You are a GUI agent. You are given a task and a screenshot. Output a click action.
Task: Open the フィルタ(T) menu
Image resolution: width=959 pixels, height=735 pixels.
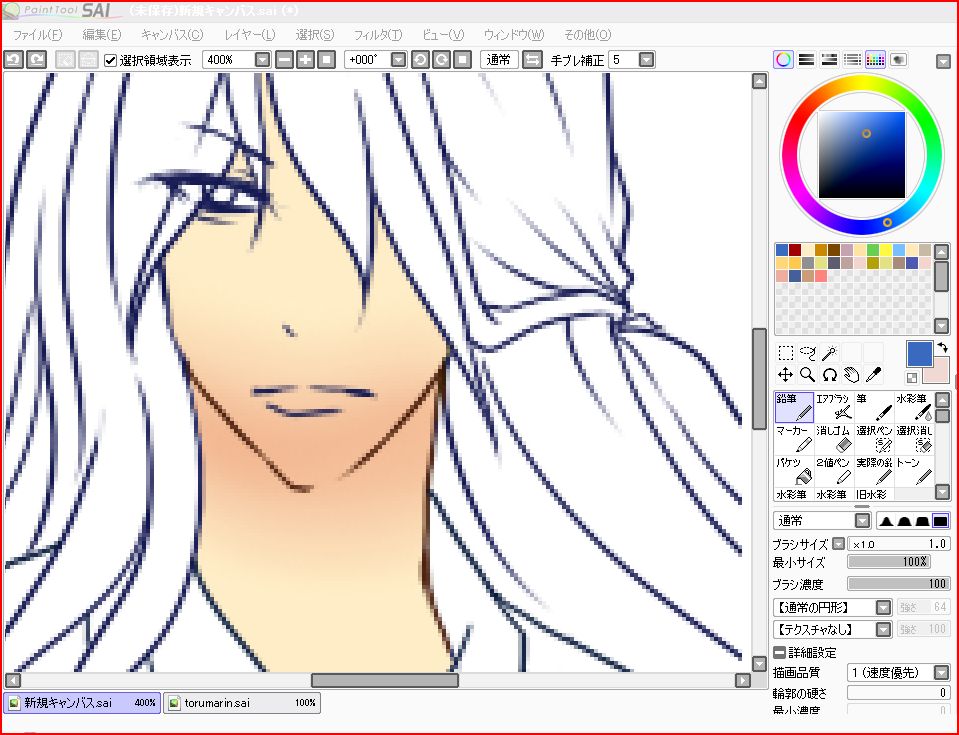[x=377, y=35]
